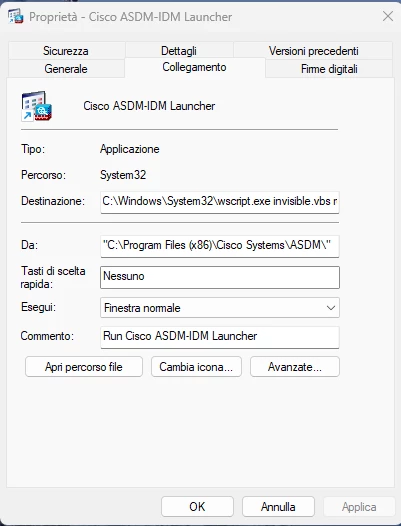401x526 pixels.
Task: Click the Tipo label
Action: coord(33,149)
